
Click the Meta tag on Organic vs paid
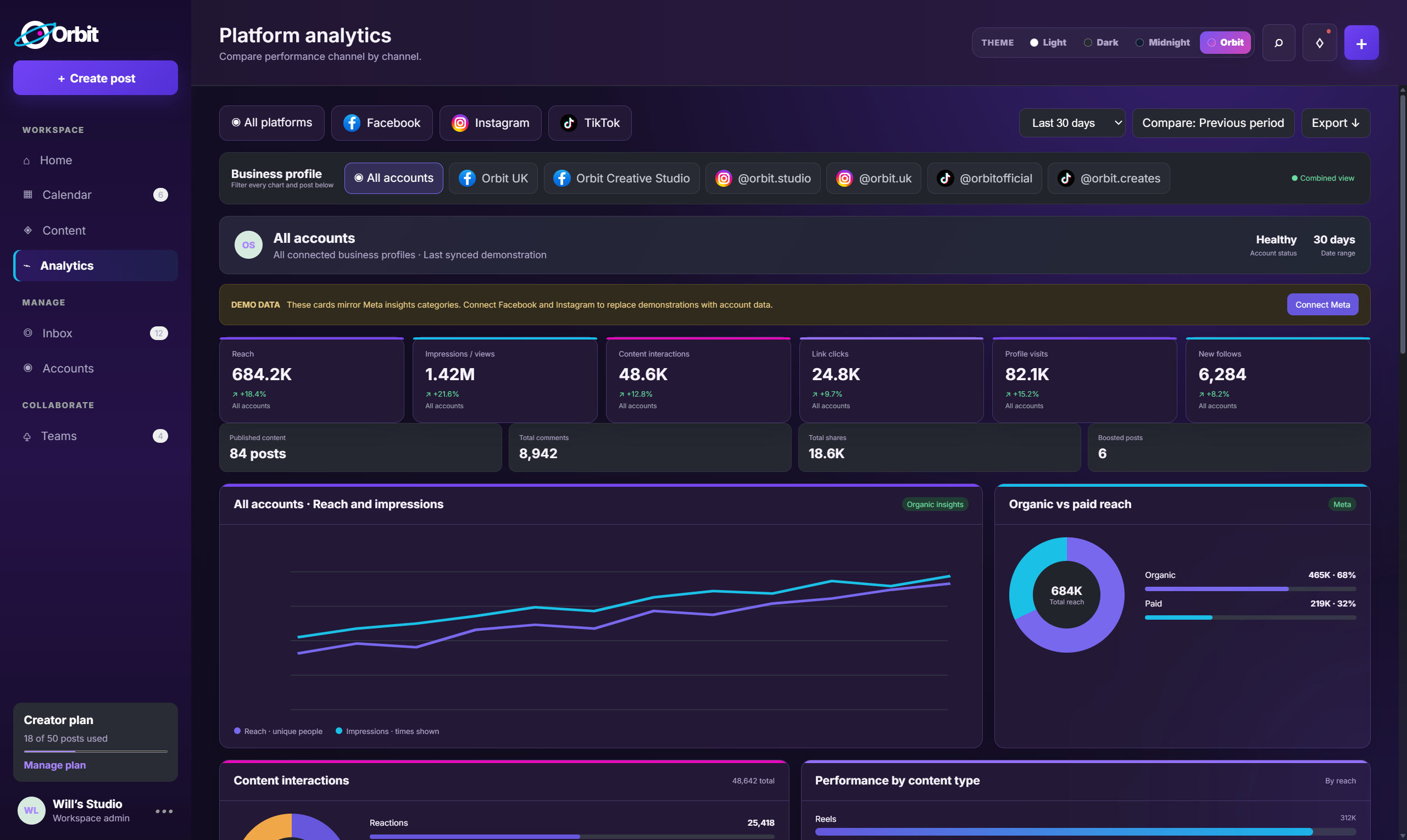1342,504
